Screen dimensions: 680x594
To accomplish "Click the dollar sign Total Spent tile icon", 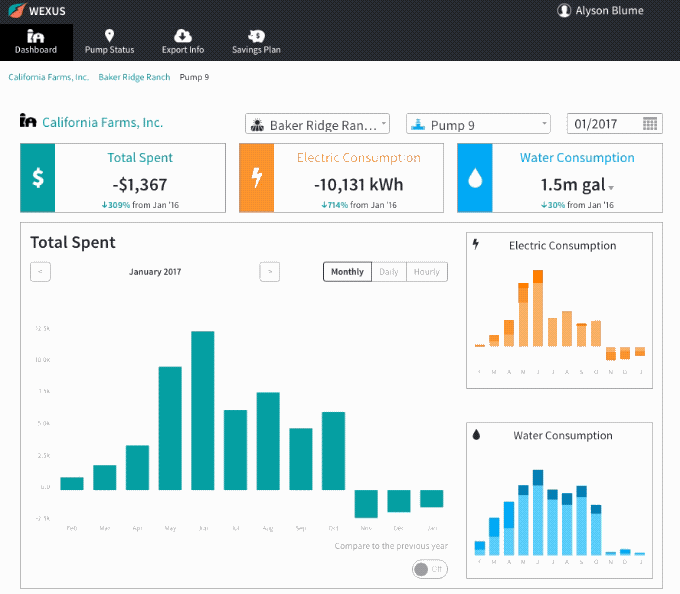I will (x=38, y=178).
